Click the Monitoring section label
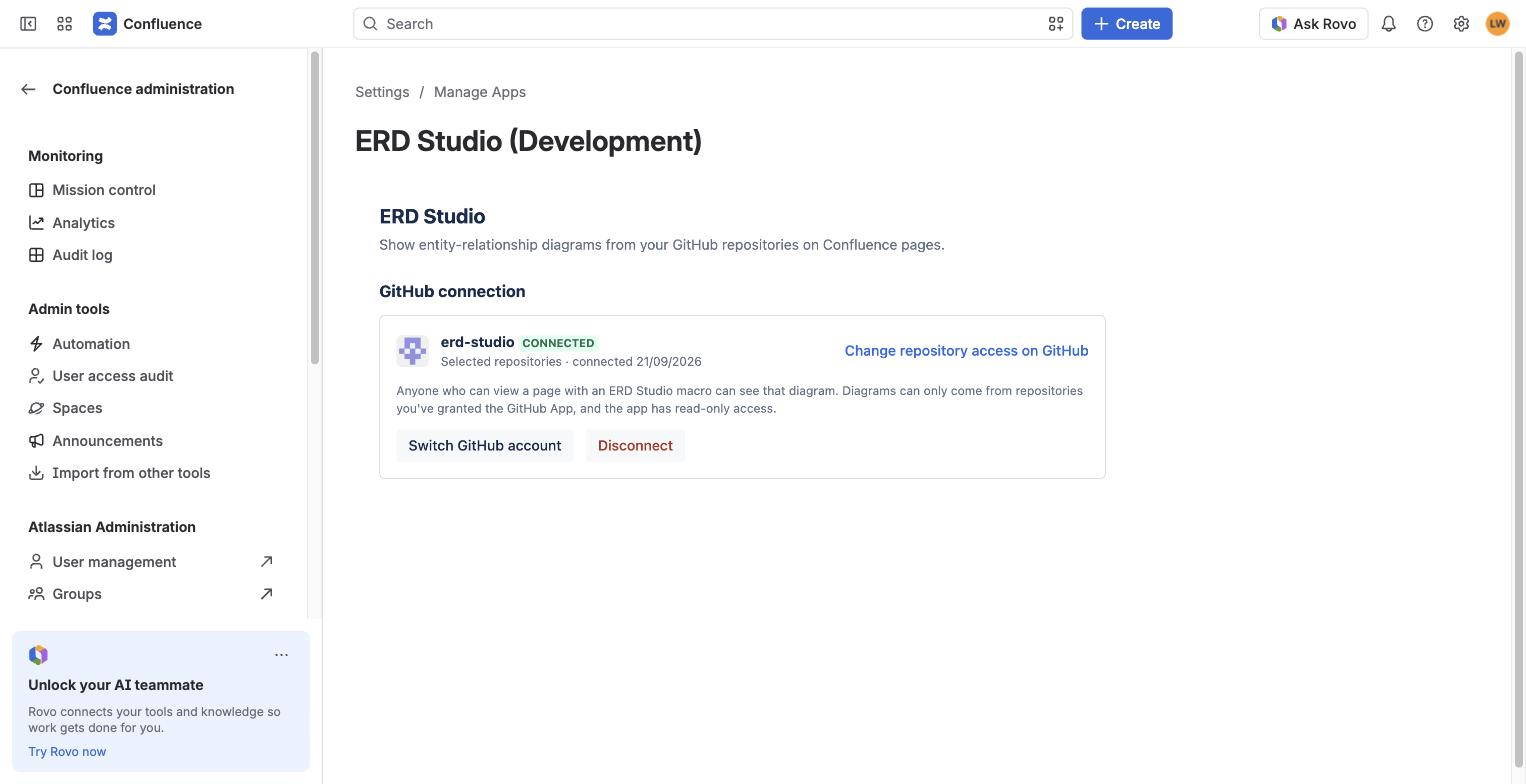The width and height of the screenshot is (1526, 784). (x=65, y=156)
